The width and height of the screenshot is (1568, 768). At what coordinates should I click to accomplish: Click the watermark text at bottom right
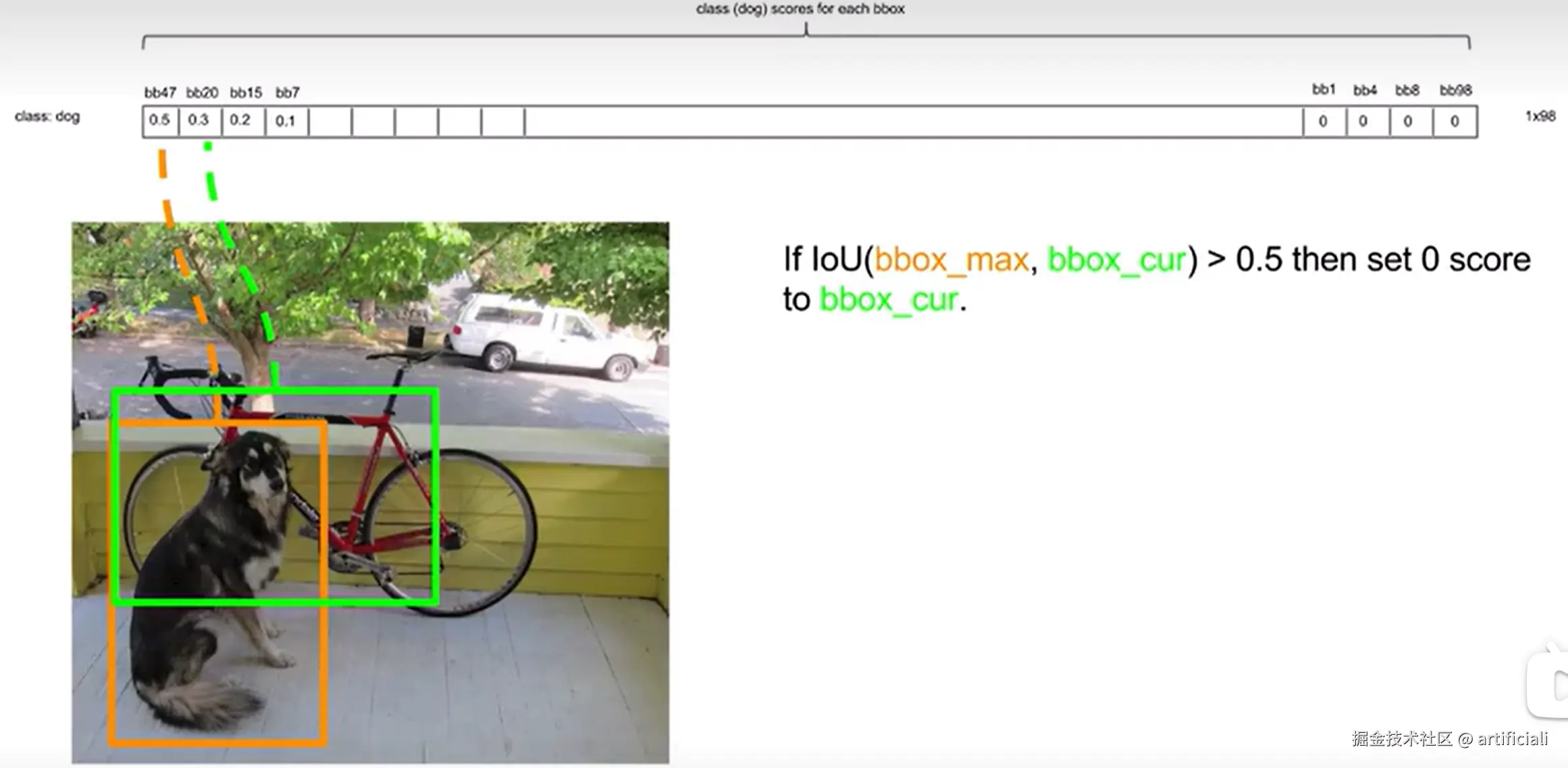[1449, 739]
